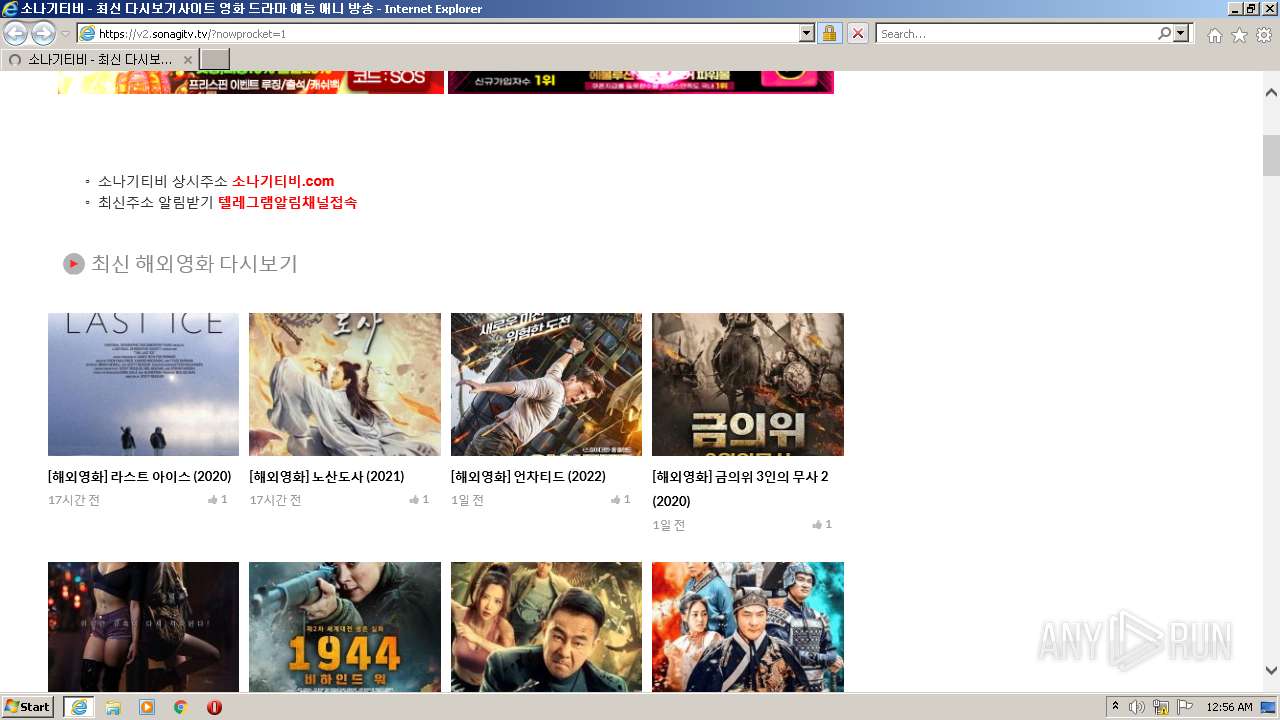Click the Search box
The image size is (1280, 720).
pyautogui.click(x=1016, y=34)
